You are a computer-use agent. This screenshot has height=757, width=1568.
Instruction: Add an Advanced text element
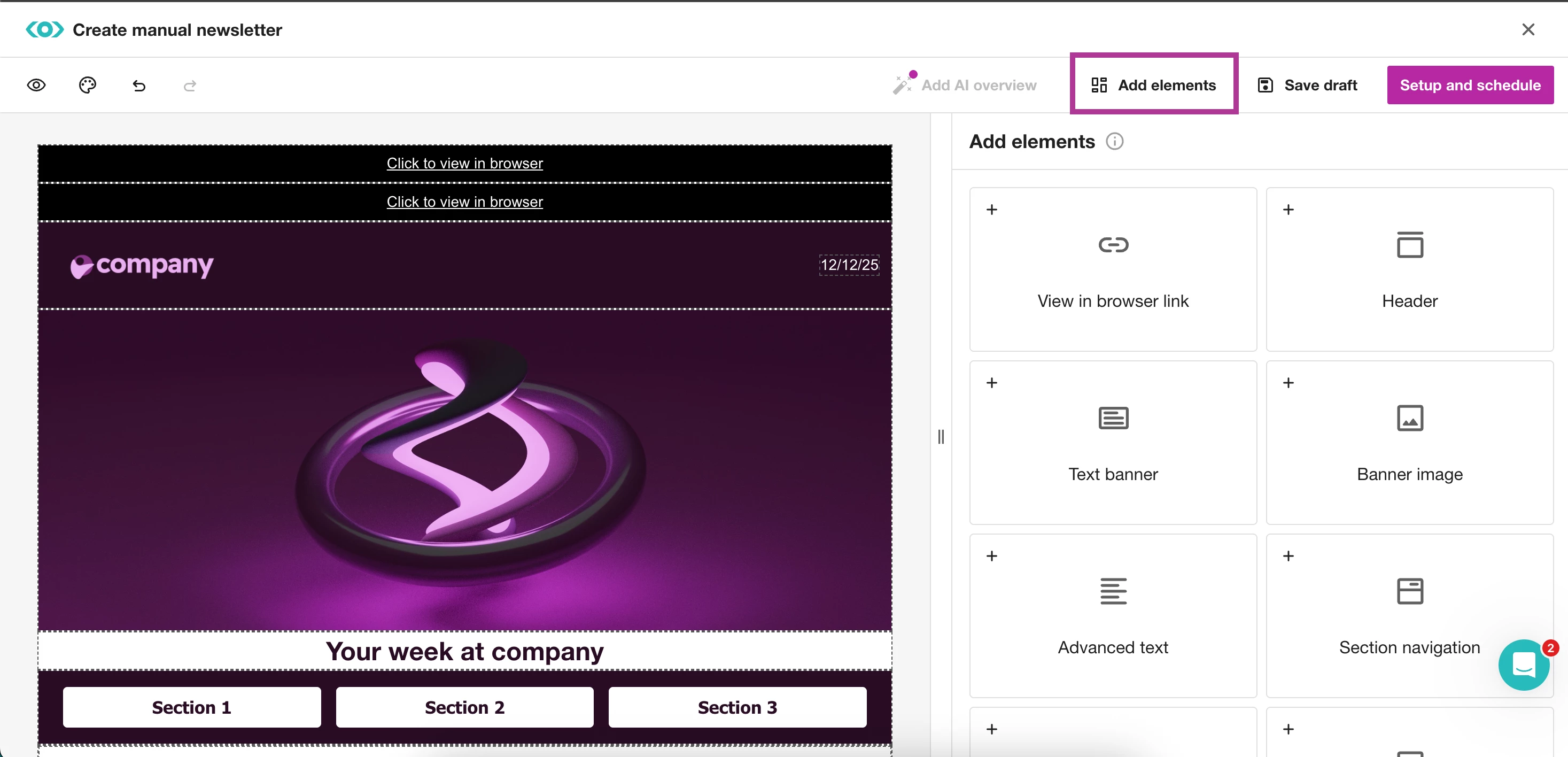coord(1113,615)
